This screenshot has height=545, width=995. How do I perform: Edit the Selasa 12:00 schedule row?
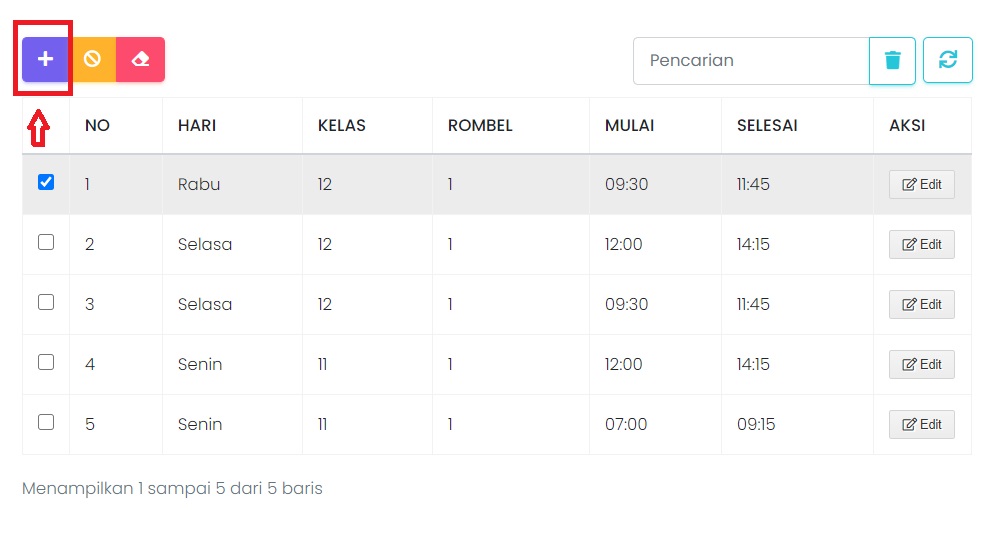[921, 245]
